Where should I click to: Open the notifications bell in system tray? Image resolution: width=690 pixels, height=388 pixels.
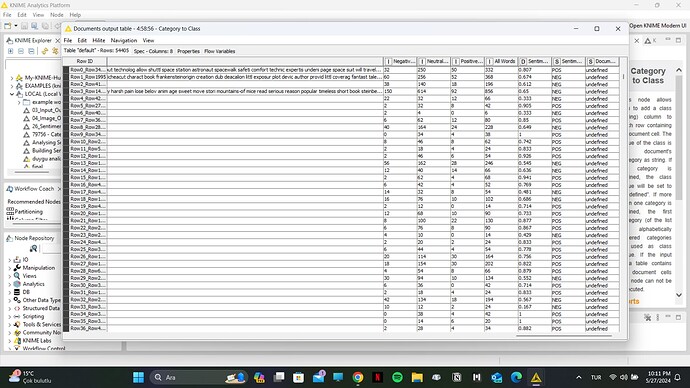[678, 377]
